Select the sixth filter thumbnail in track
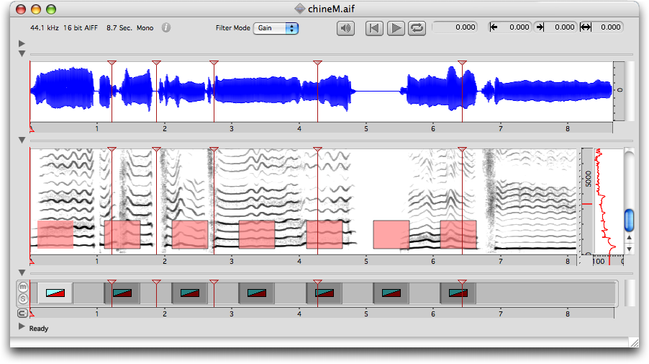The width and height of the screenshot is (649, 364). pos(391,293)
